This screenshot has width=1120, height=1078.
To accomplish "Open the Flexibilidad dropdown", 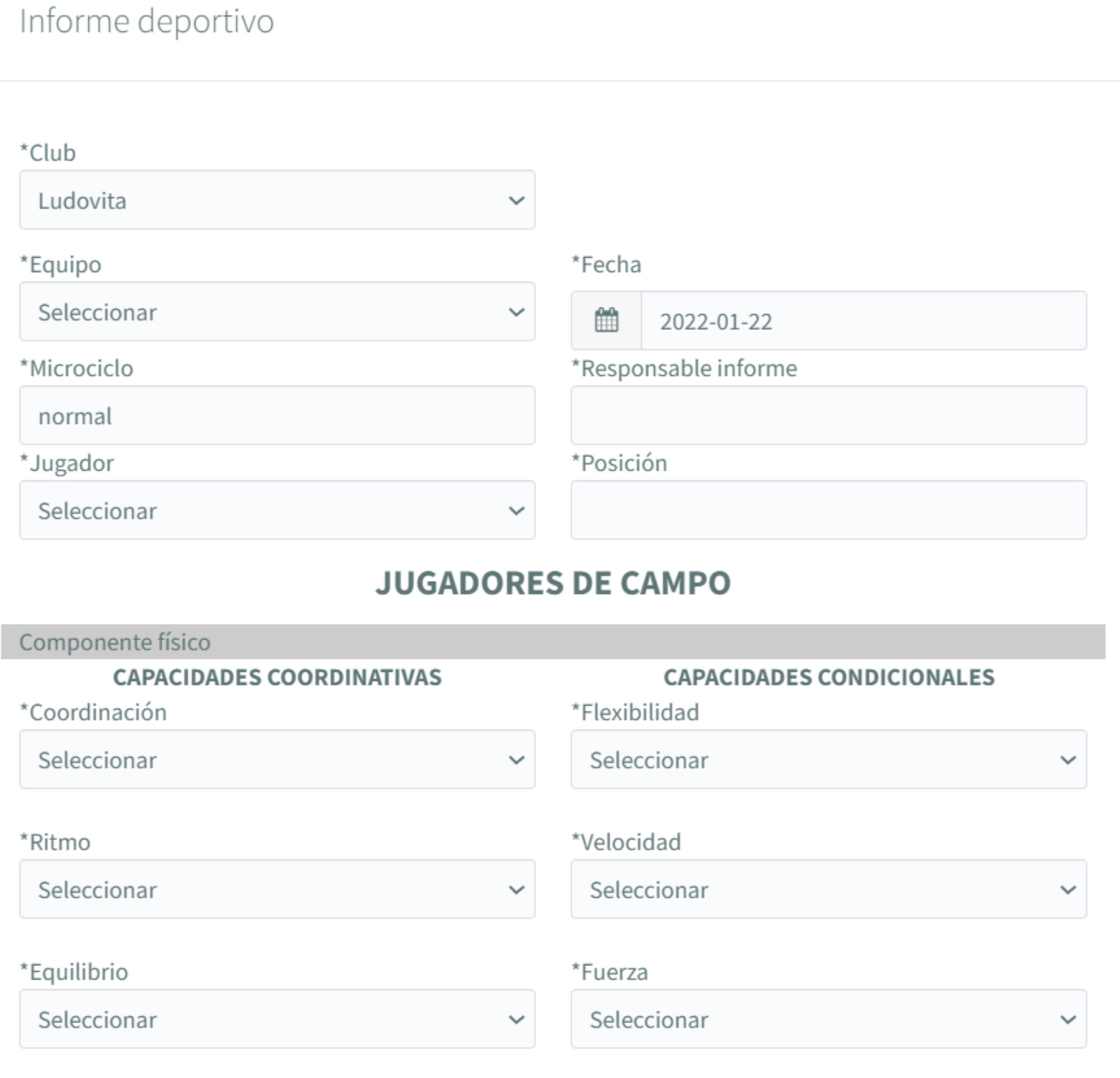I will tap(828, 759).
